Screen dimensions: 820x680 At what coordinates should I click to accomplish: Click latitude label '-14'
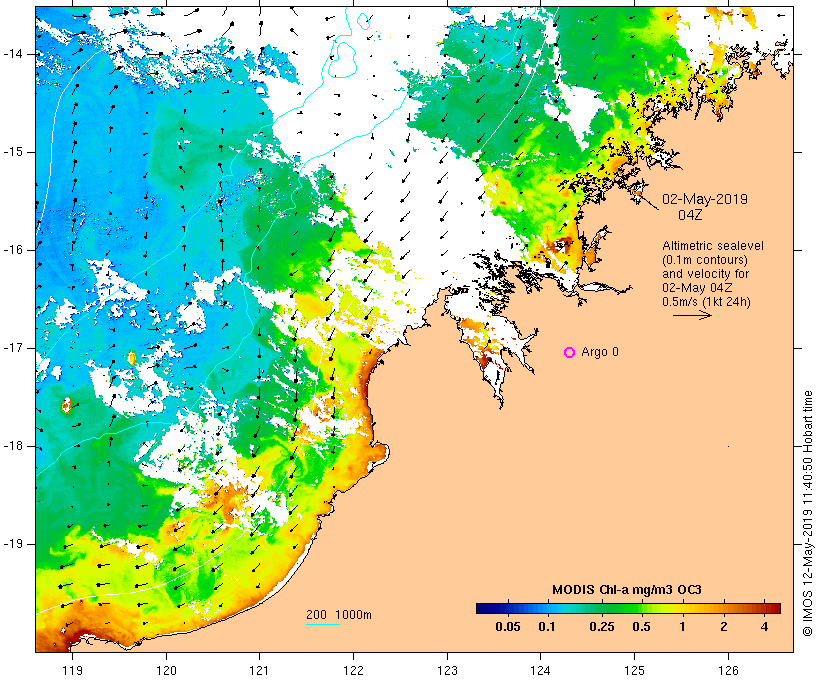click(14, 54)
